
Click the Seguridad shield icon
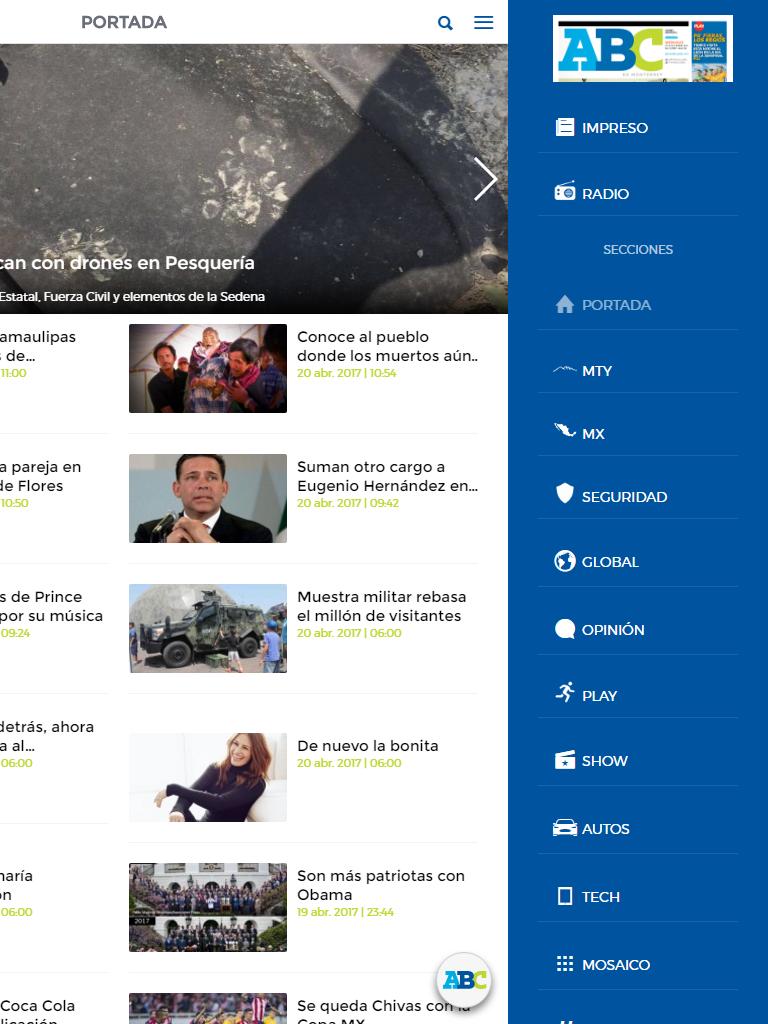pos(565,494)
